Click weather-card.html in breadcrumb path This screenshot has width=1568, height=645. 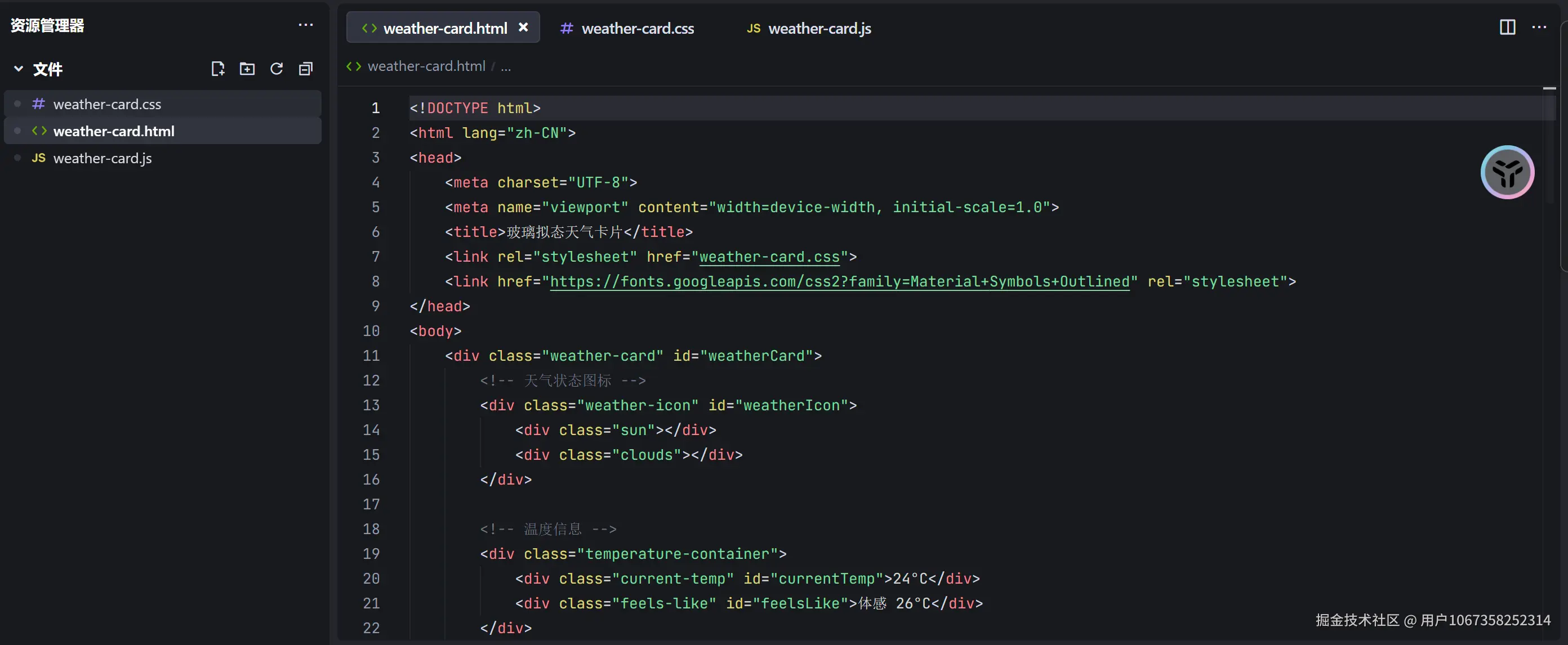tap(426, 66)
